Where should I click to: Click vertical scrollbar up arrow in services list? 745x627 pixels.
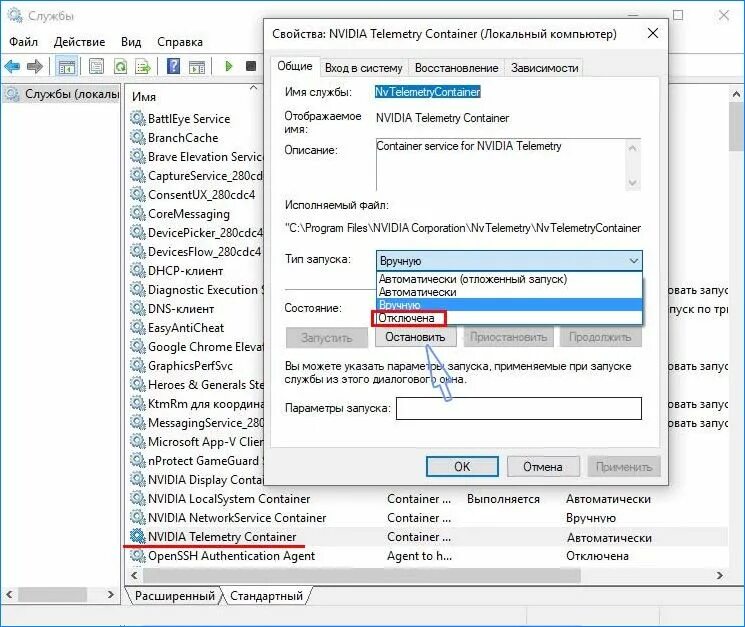[x=736, y=95]
